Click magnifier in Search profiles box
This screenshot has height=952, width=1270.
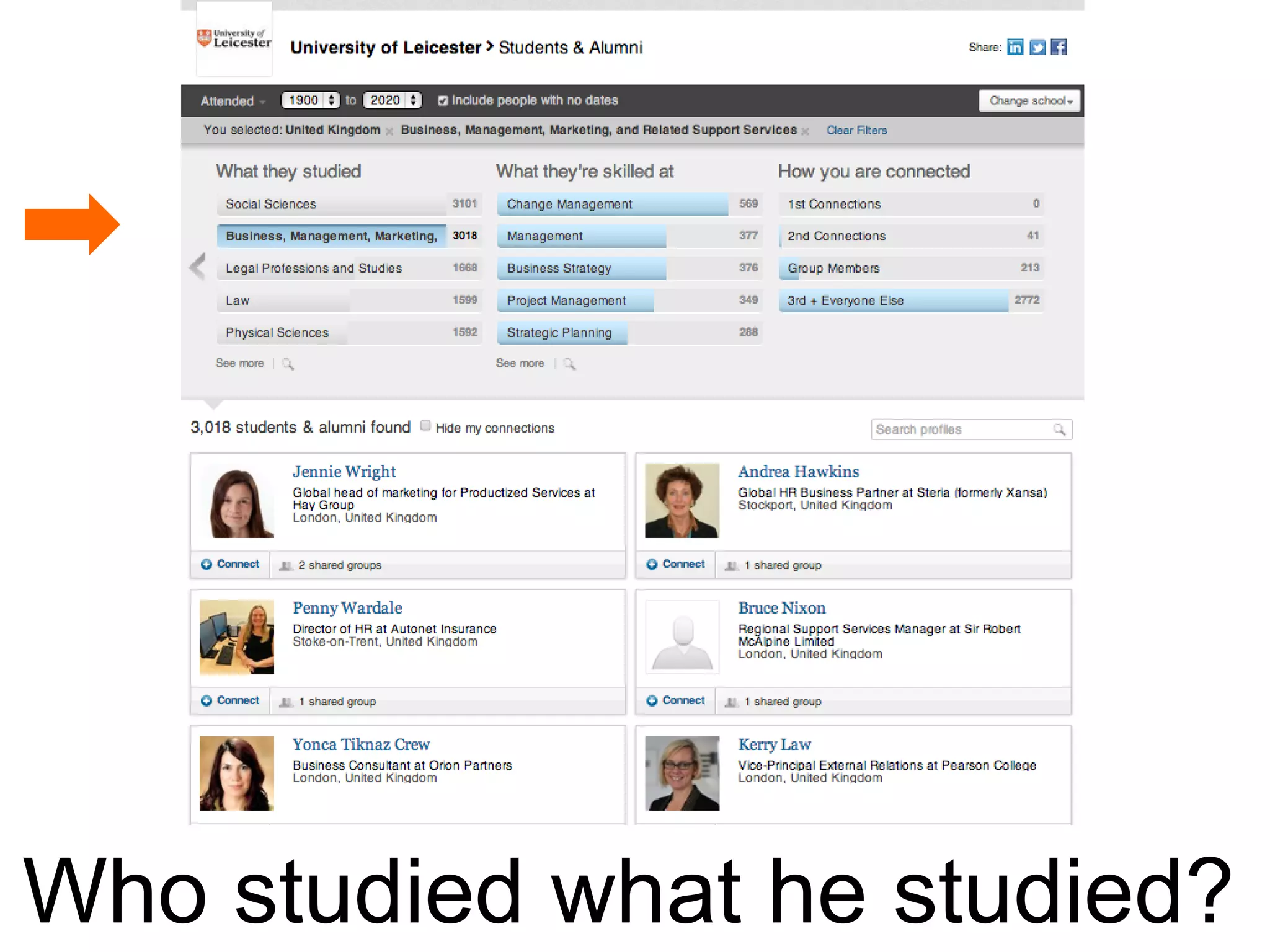(x=1059, y=430)
